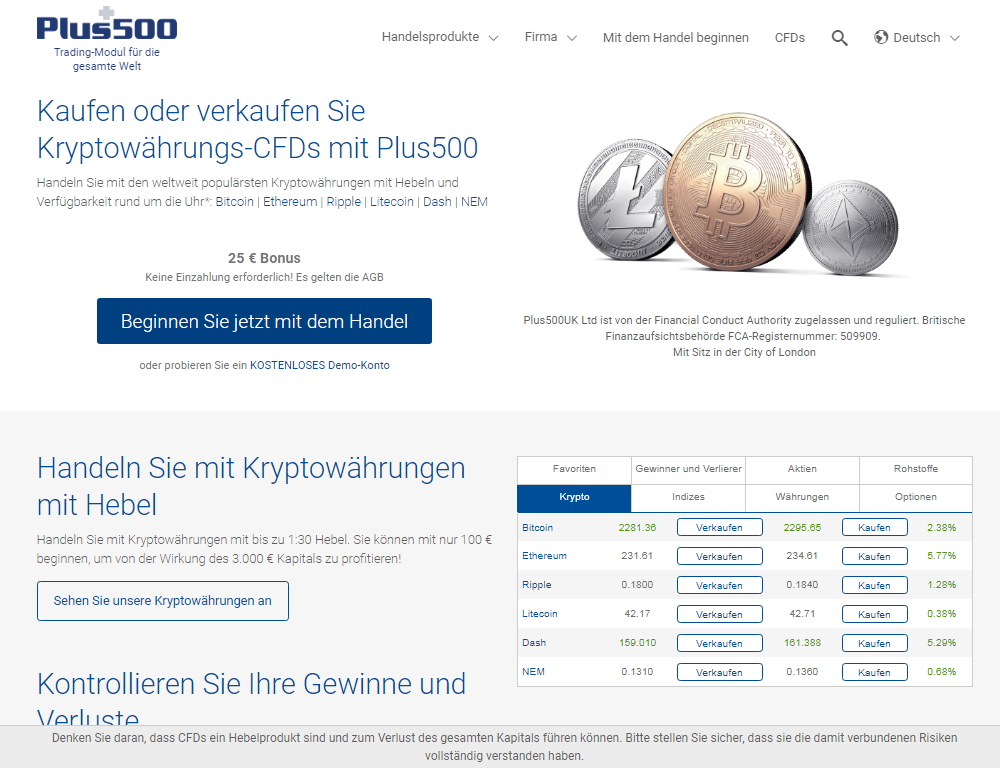Follow the Ethereum link in intro text
The height and width of the screenshot is (768, 1000).
tap(290, 202)
